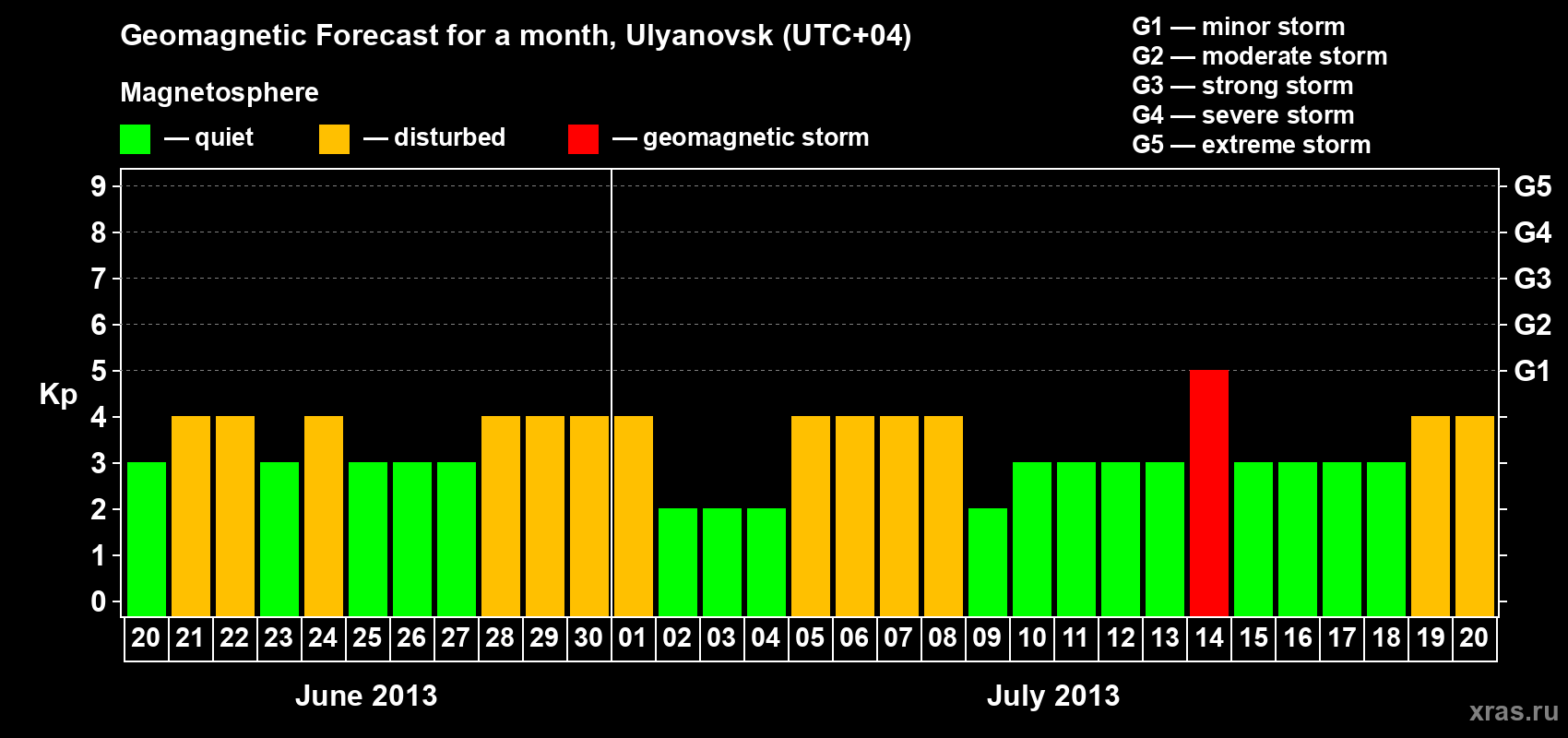Click the Kp value 0 on the axis
The width and height of the screenshot is (1568, 738).
point(99,601)
